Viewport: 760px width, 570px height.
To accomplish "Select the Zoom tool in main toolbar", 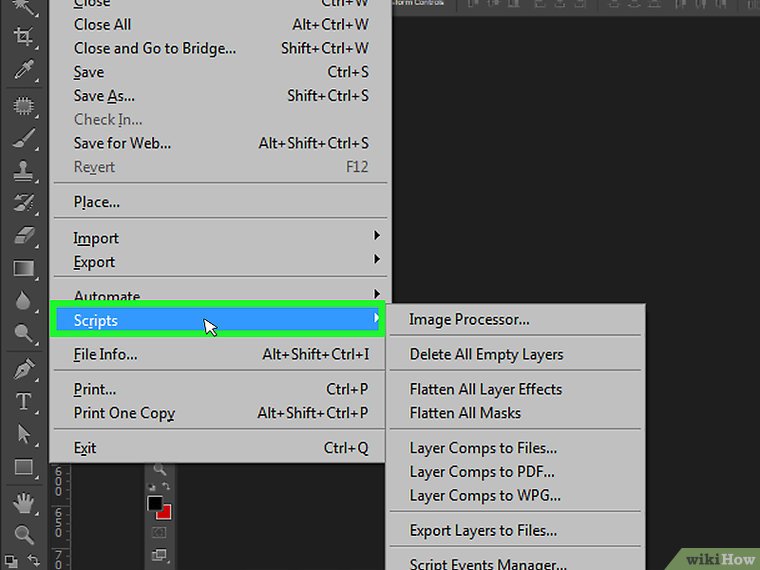I will [24, 534].
